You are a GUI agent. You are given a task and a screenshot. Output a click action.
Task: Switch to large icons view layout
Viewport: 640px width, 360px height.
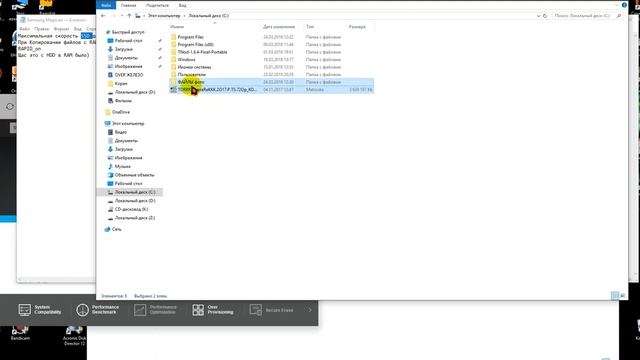pyautogui.click(x=623, y=296)
